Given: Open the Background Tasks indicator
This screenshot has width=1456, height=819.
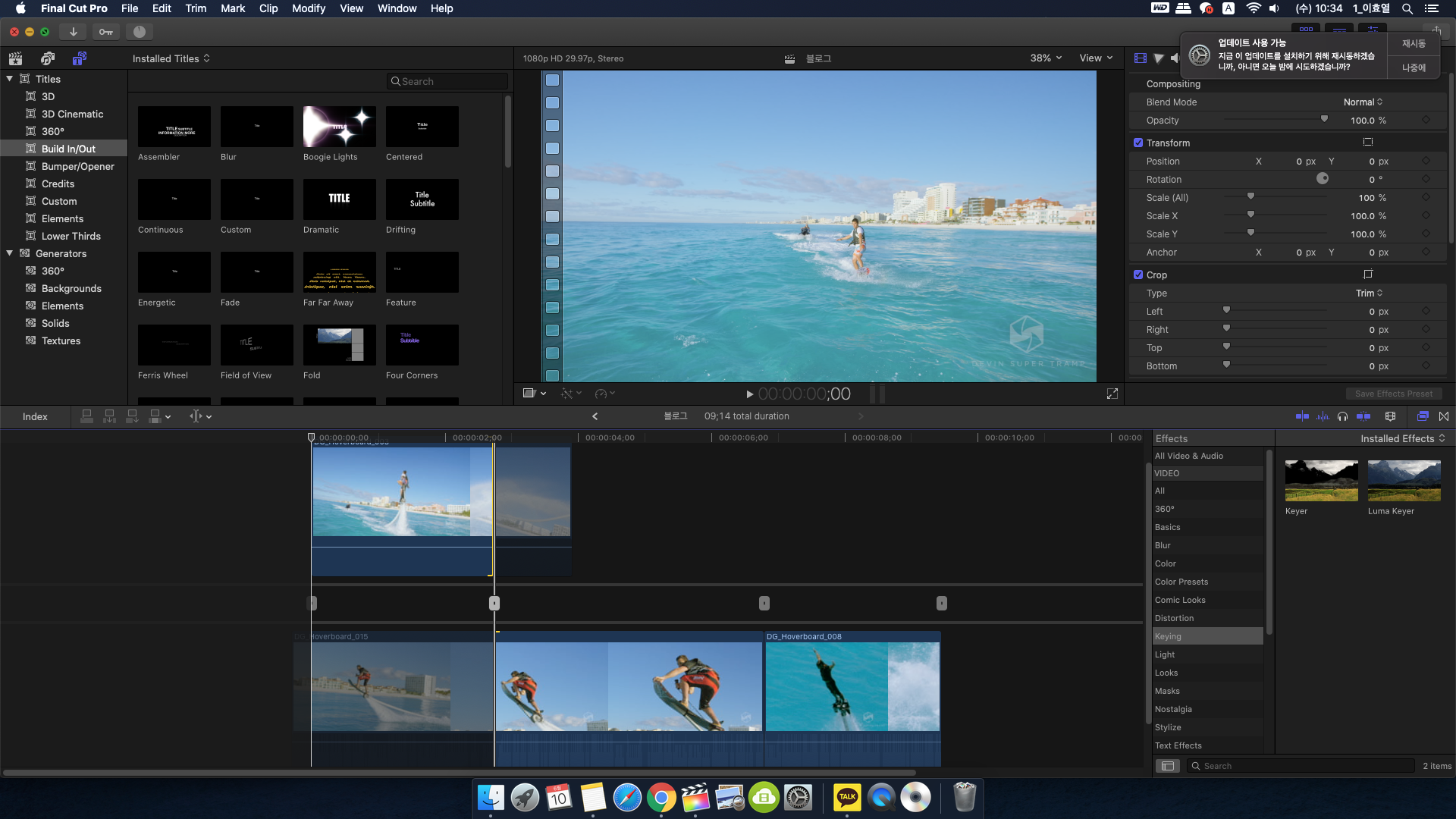Looking at the screenshot, I should pos(140,32).
